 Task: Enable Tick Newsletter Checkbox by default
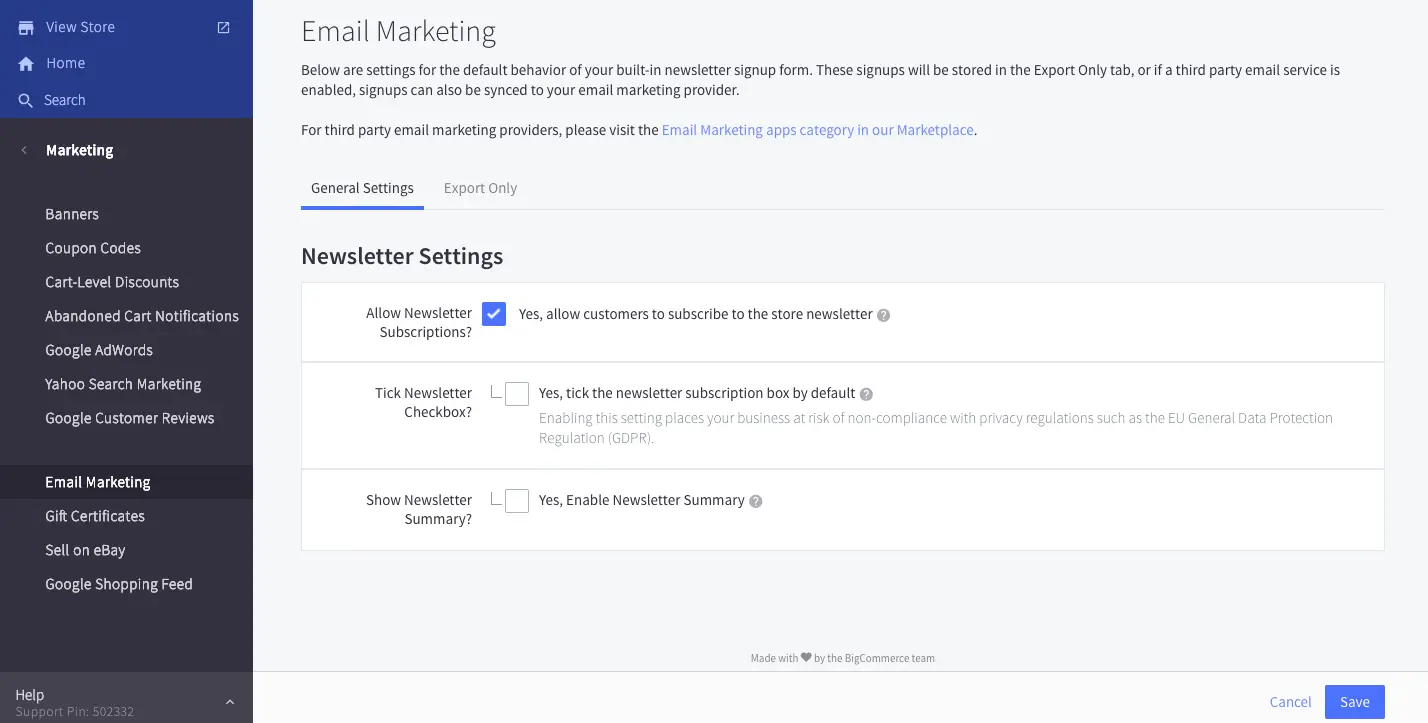pyautogui.click(x=516, y=393)
